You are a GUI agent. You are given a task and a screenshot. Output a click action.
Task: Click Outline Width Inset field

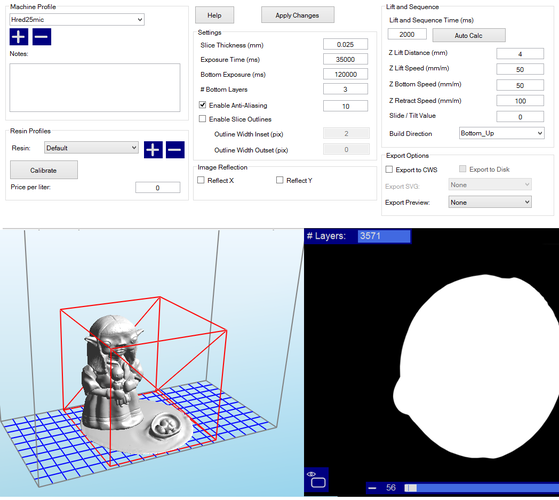coord(346,133)
